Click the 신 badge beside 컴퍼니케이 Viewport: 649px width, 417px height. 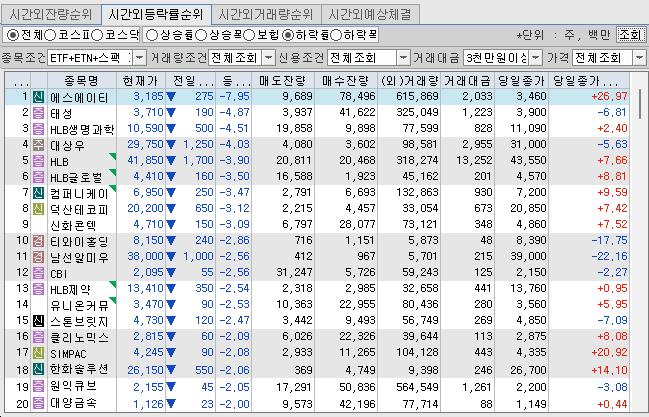click(x=38, y=193)
